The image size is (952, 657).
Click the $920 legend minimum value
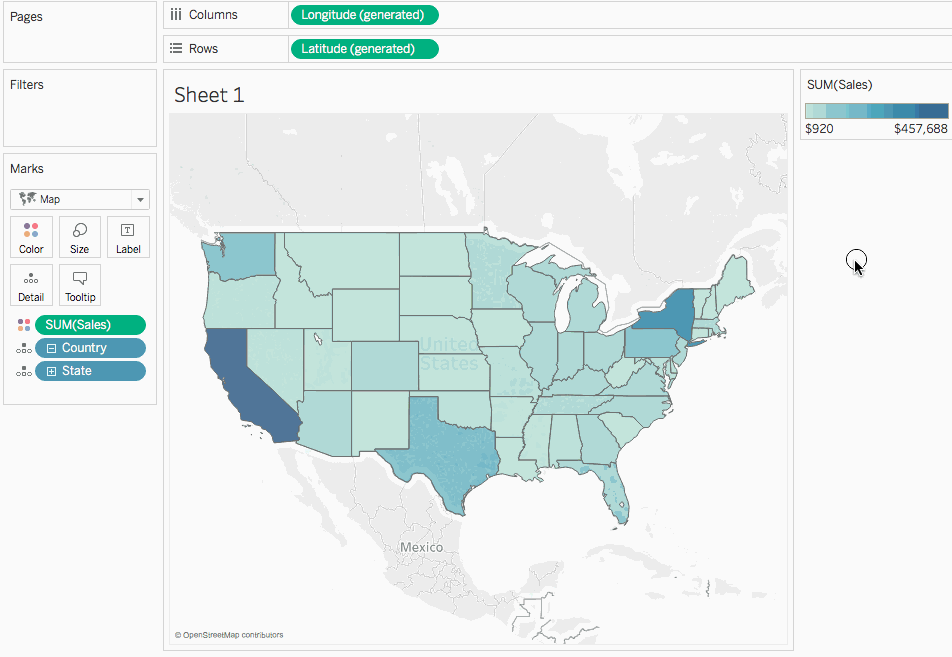tap(819, 129)
